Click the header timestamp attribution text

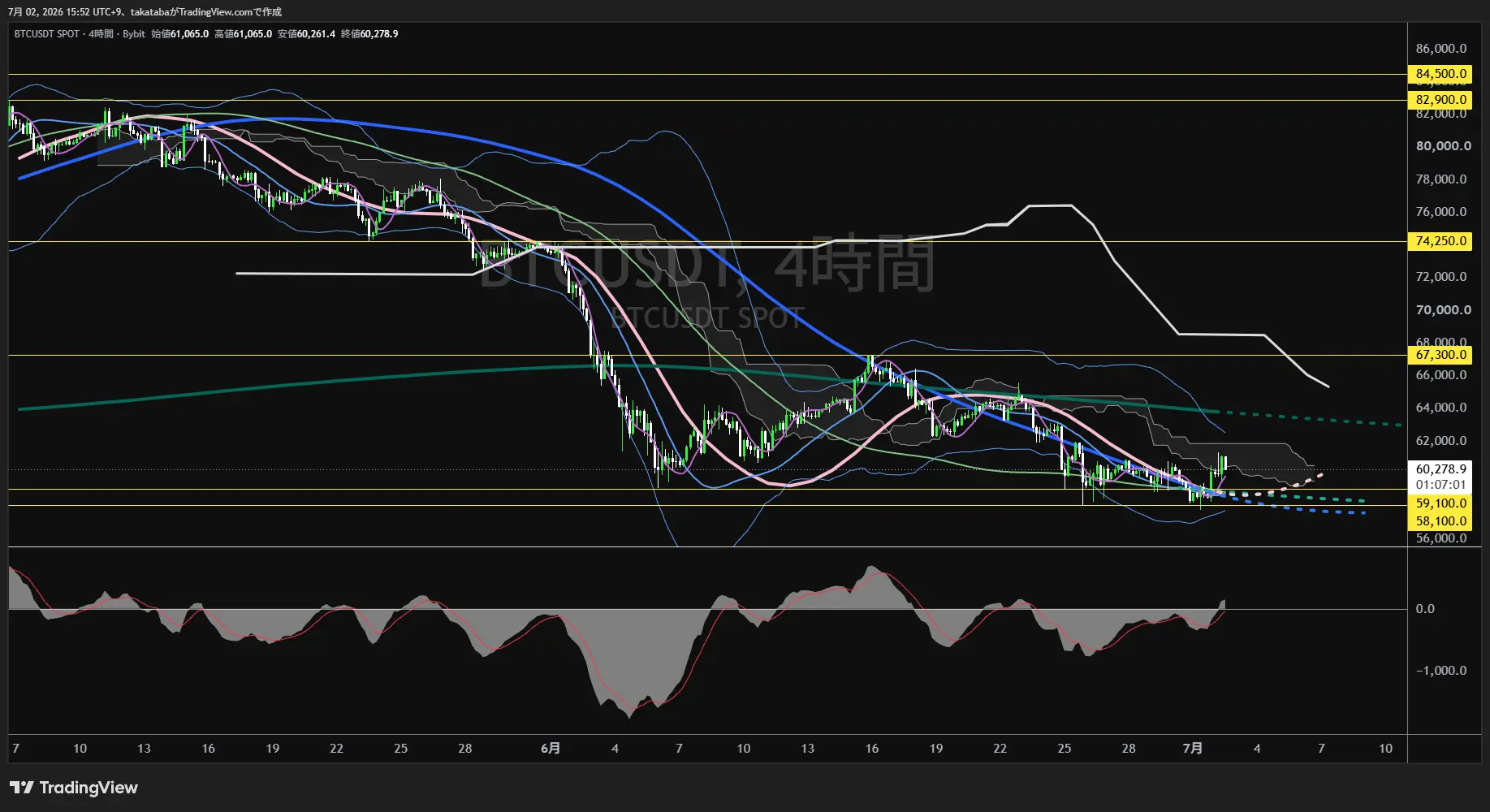145,12
